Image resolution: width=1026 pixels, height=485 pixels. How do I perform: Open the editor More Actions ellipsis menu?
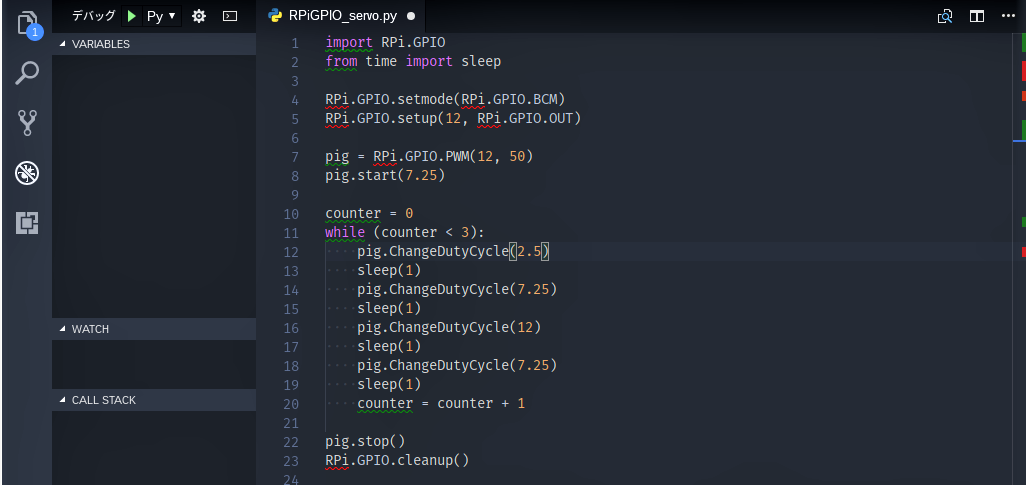1009,16
